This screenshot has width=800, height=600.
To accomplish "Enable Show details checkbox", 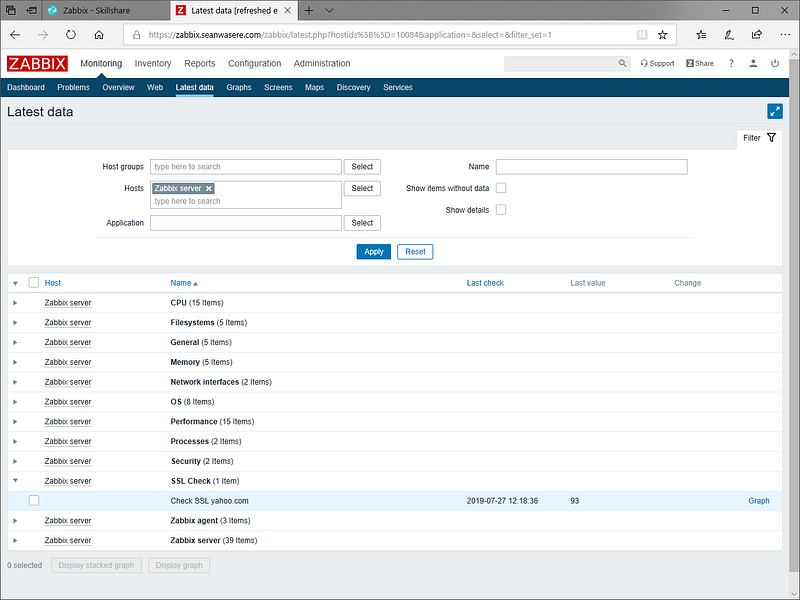I will point(501,210).
